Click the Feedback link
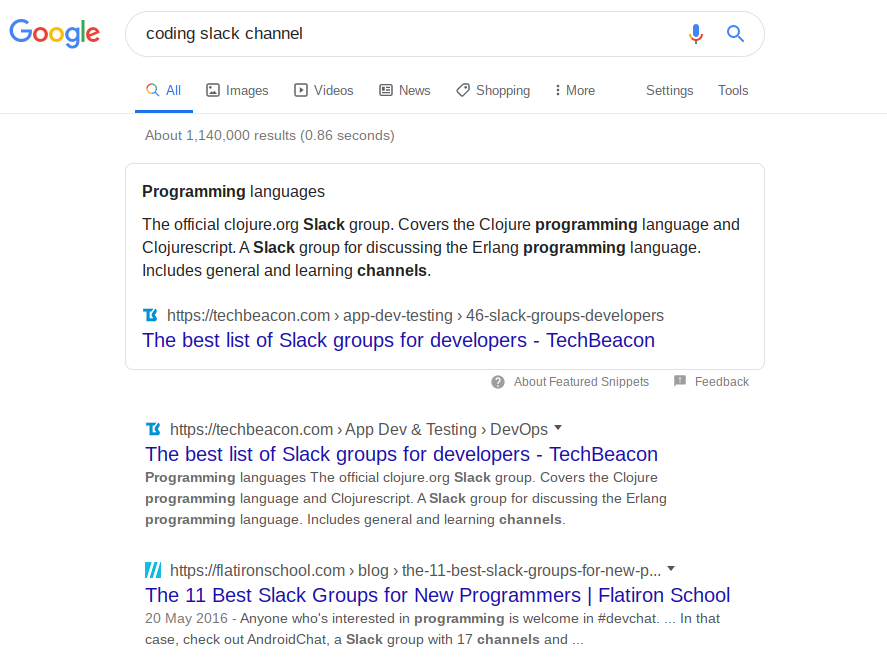The width and height of the screenshot is (887, 664). [x=722, y=382]
